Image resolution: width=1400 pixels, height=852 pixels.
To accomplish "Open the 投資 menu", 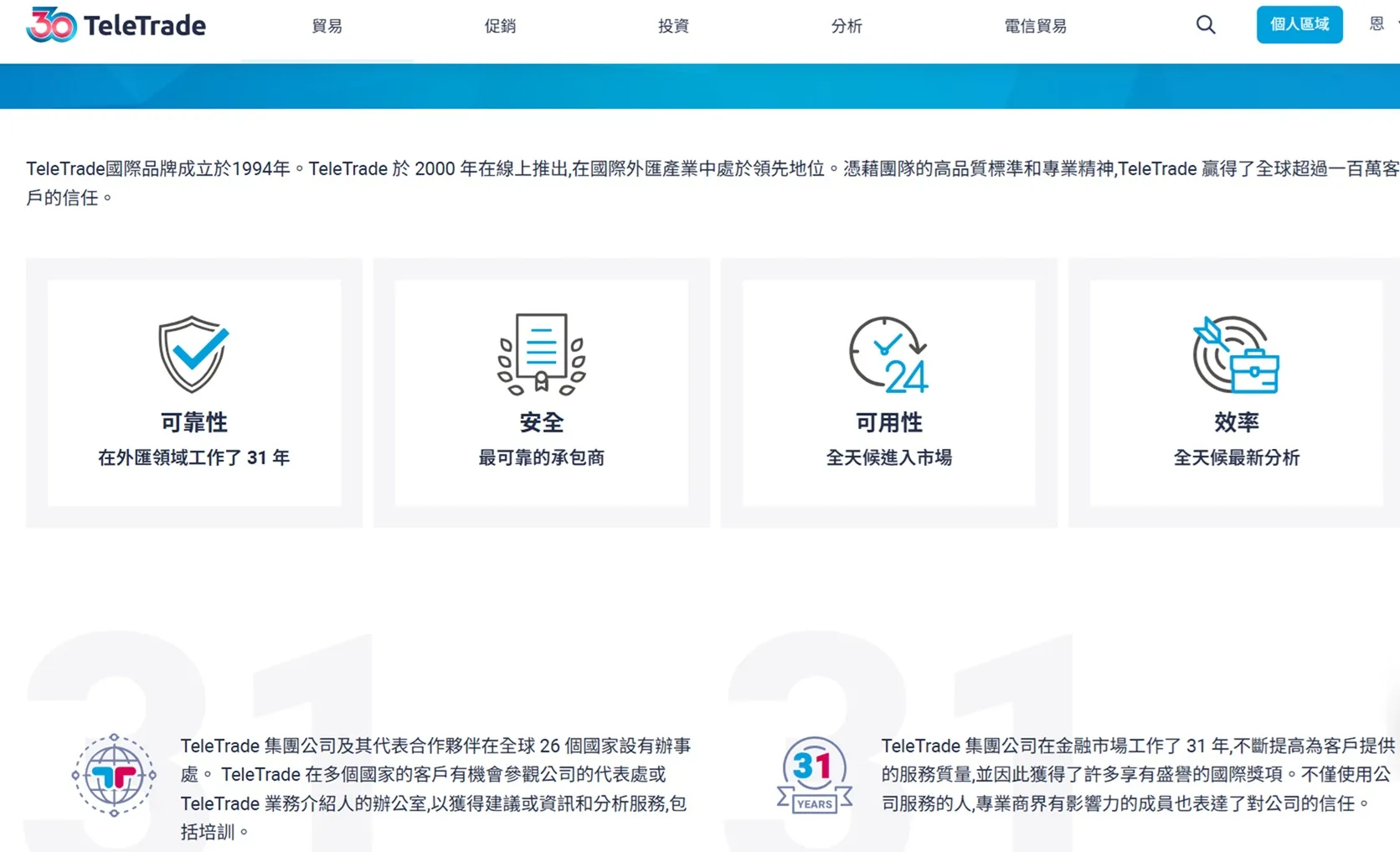I will point(673,26).
